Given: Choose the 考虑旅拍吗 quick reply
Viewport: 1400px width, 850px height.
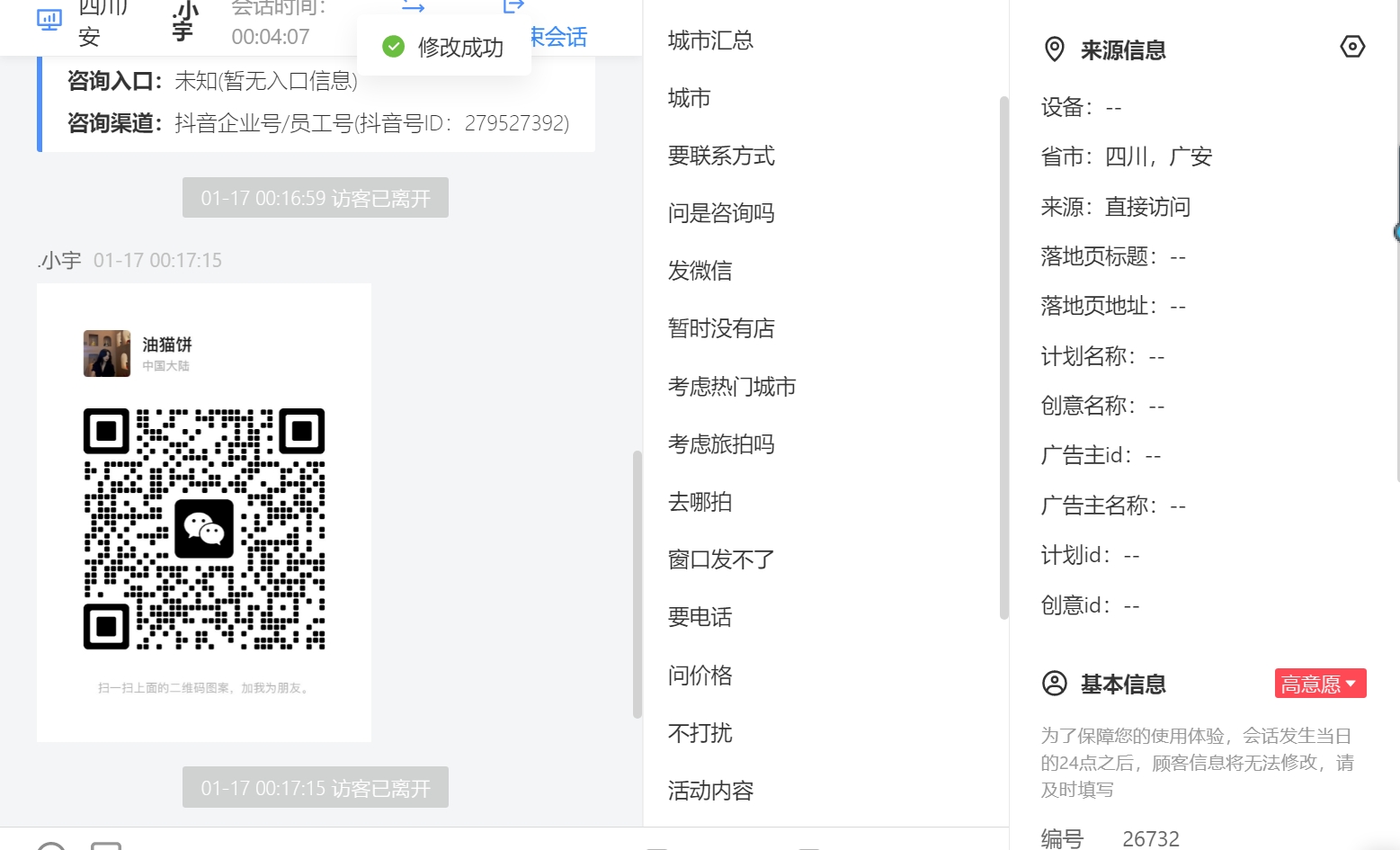Looking at the screenshot, I should point(721,444).
